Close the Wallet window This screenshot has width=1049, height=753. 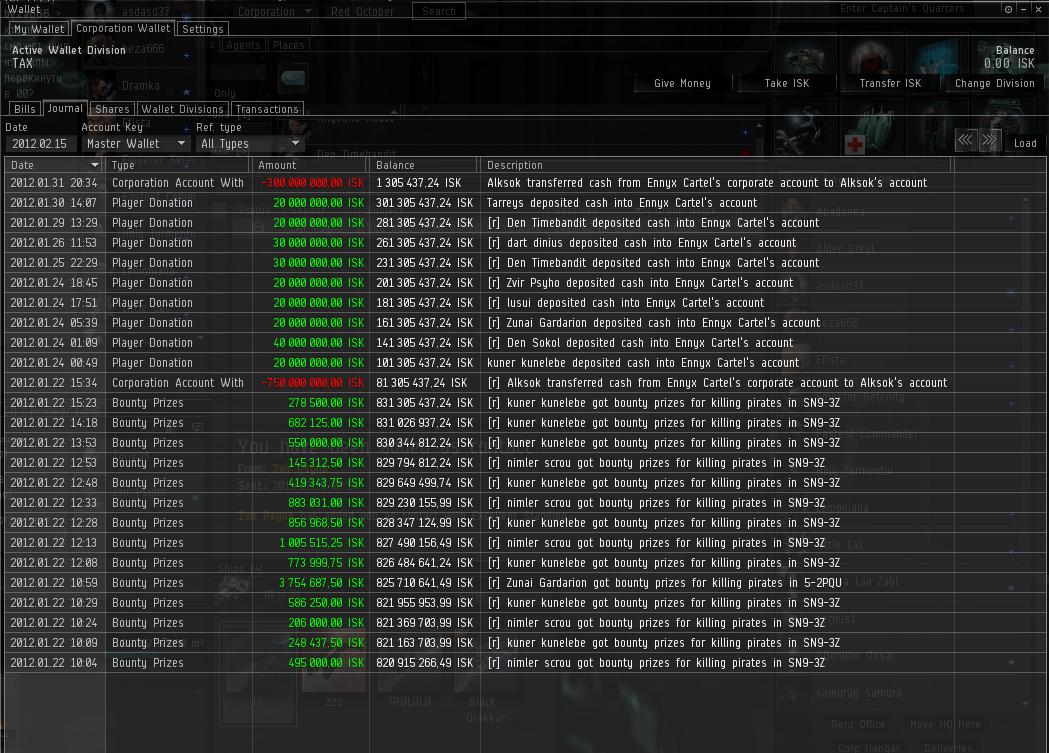click(1038, 9)
